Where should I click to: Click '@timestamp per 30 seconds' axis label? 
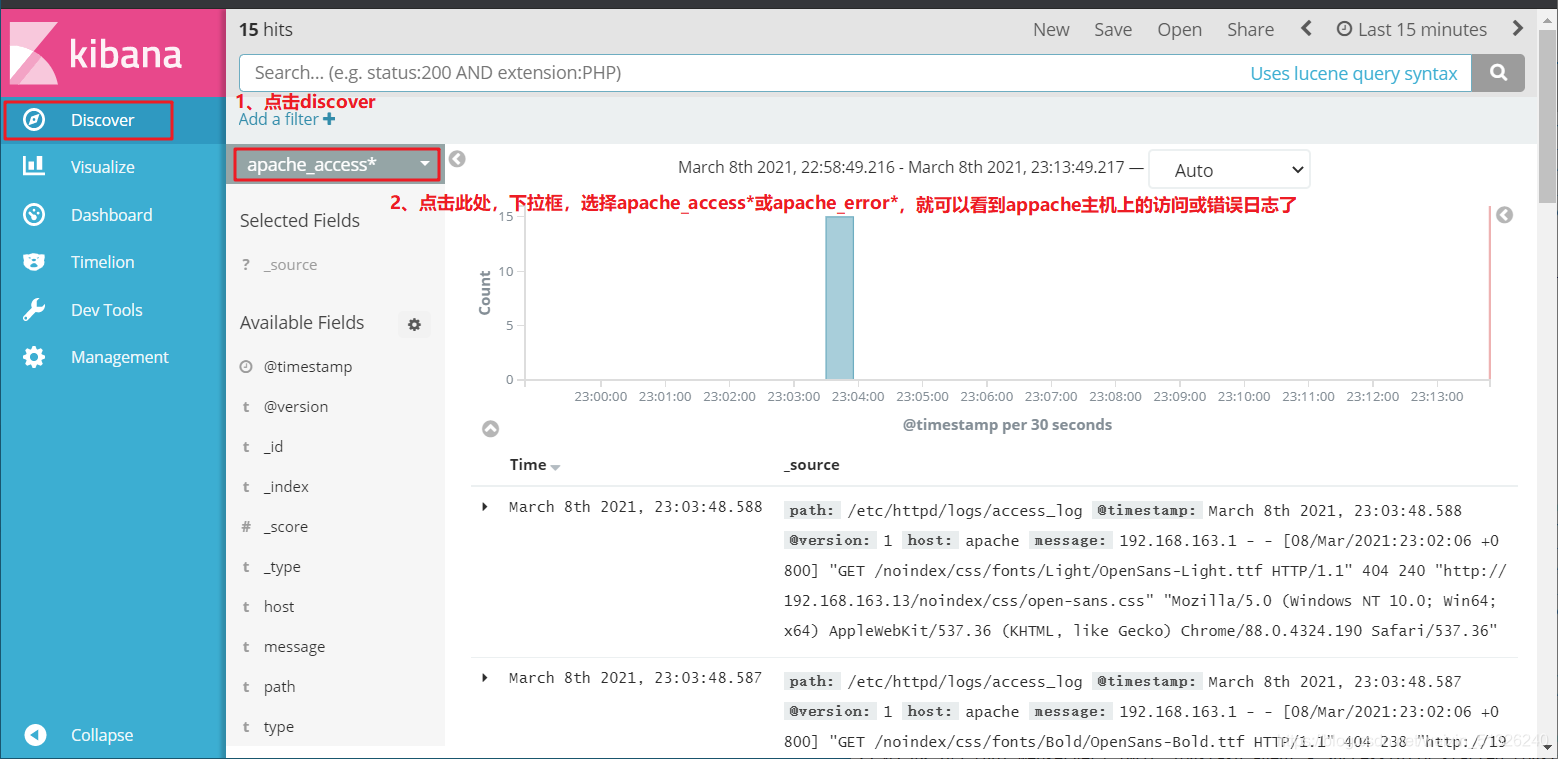click(1007, 425)
